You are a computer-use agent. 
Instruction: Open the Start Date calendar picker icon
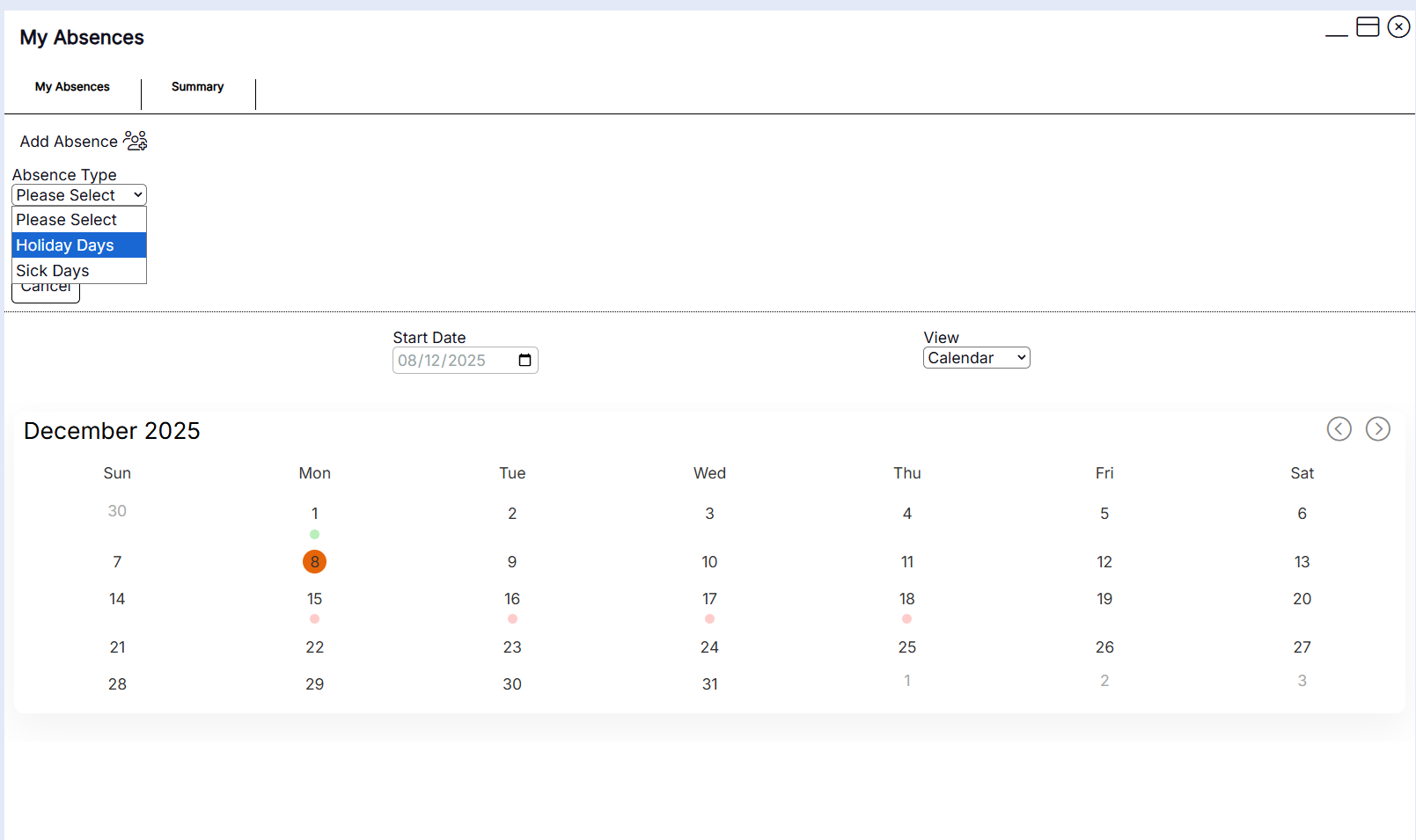(x=525, y=361)
